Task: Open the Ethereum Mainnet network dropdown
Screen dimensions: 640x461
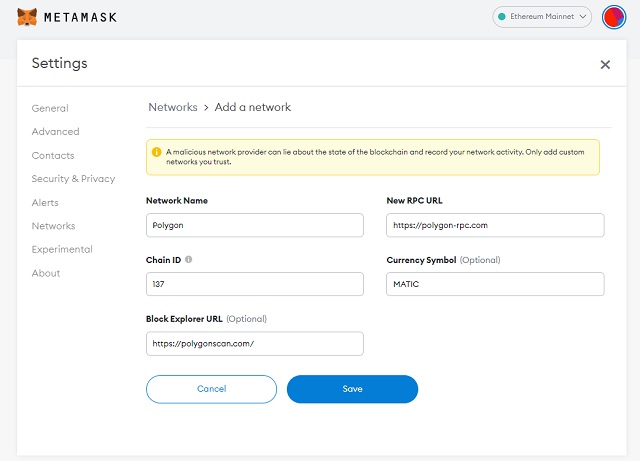Action: pyautogui.click(x=542, y=17)
